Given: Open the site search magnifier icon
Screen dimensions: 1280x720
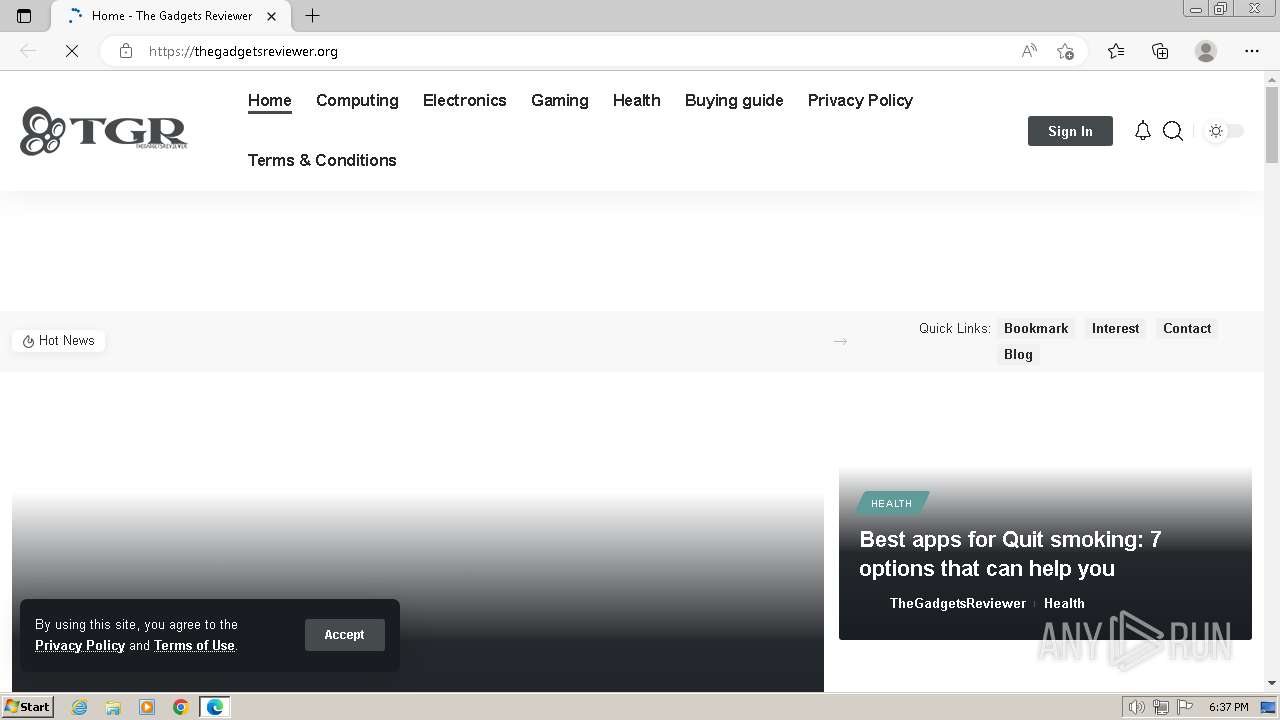Looking at the screenshot, I should (1173, 131).
